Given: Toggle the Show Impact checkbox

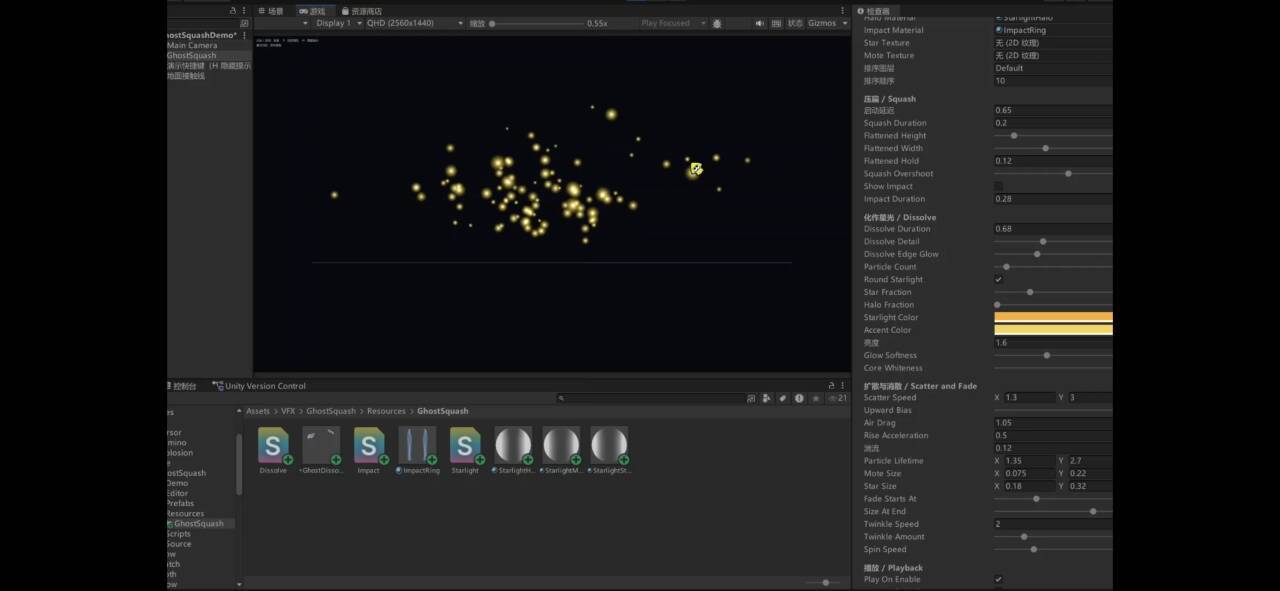Looking at the screenshot, I should coord(998,186).
